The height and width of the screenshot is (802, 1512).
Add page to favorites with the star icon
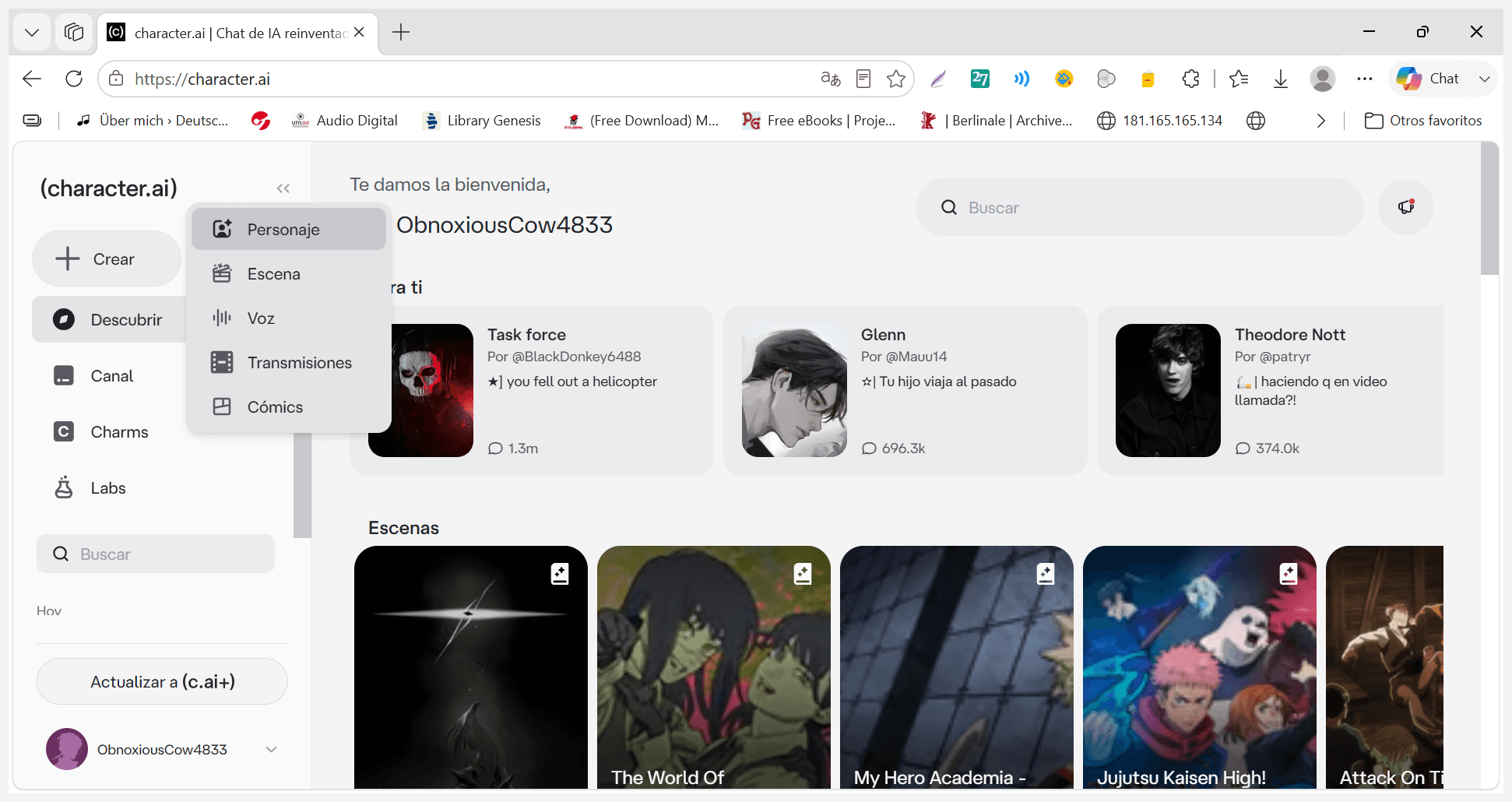(x=896, y=79)
